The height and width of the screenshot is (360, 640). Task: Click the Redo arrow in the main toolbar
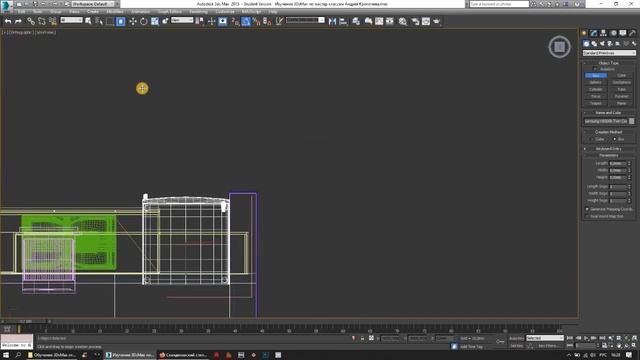(x=18, y=21)
